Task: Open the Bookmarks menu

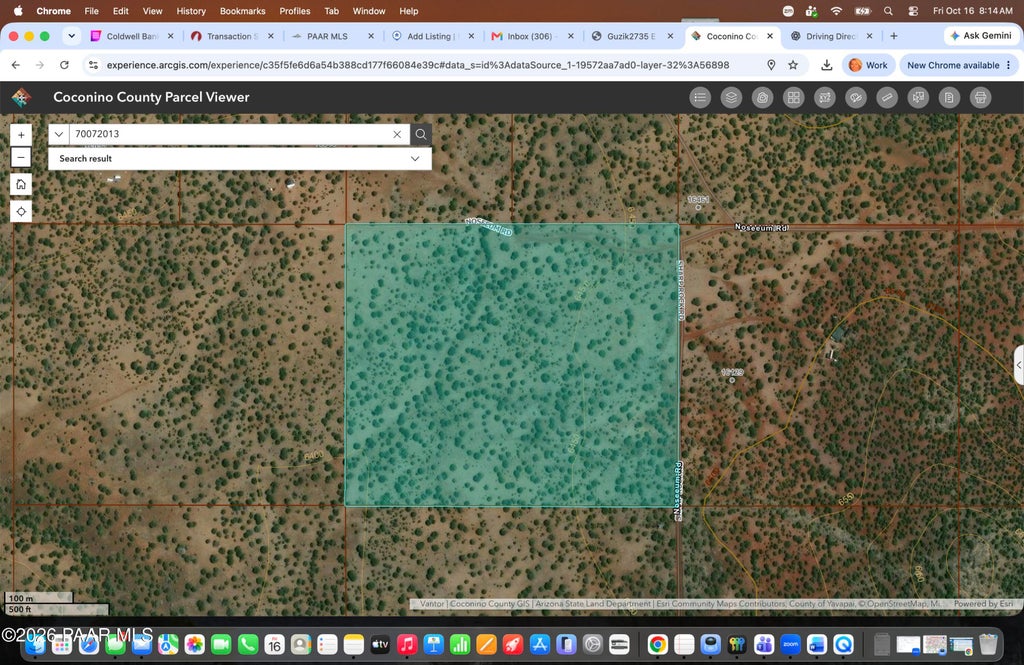Action: [x=242, y=10]
